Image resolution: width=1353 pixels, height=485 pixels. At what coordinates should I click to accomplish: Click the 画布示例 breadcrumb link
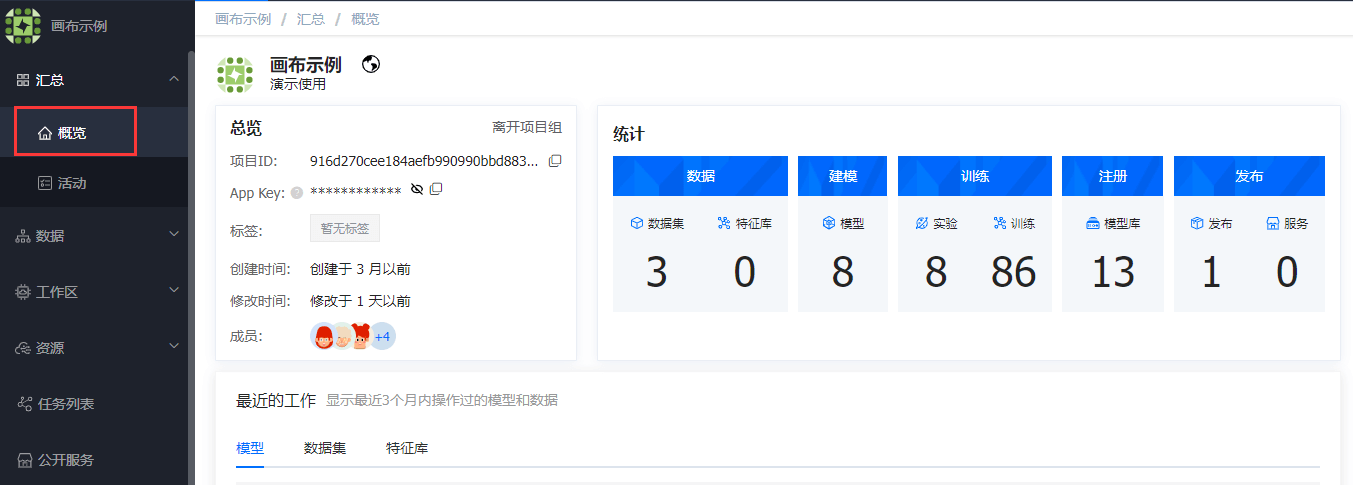(243, 19)
